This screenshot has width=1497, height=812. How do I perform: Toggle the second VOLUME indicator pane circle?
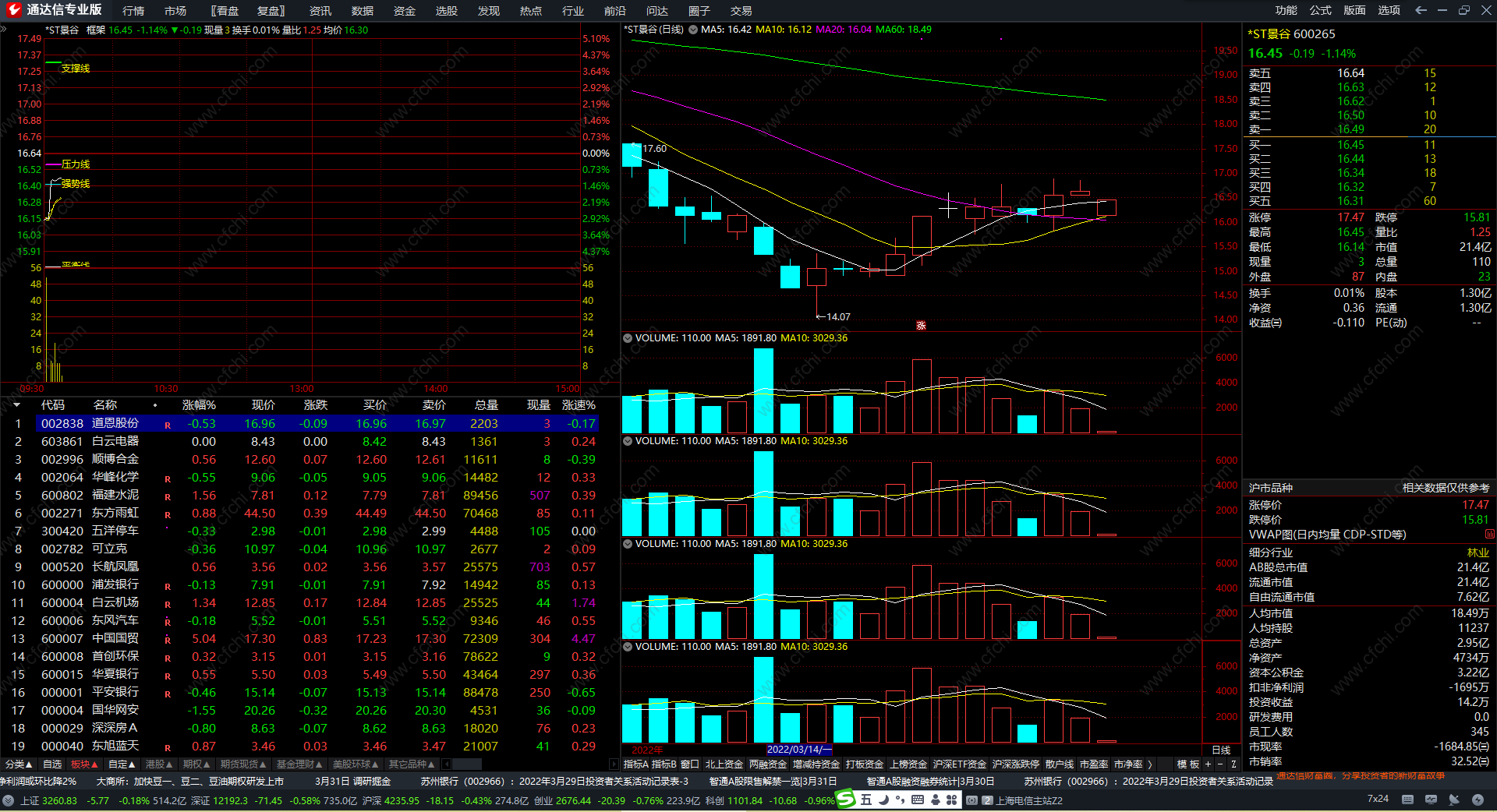click(627, 441)
